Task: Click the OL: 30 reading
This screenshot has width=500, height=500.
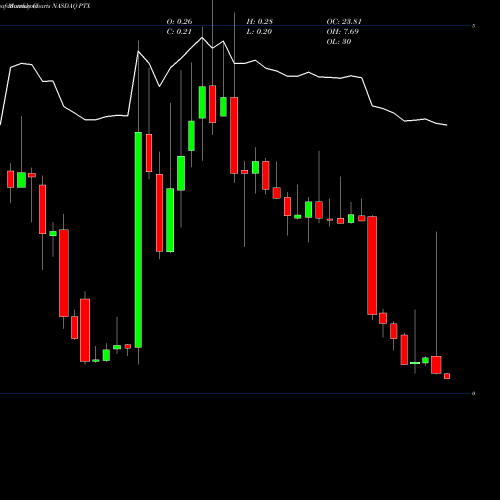Action: point(339,41)
